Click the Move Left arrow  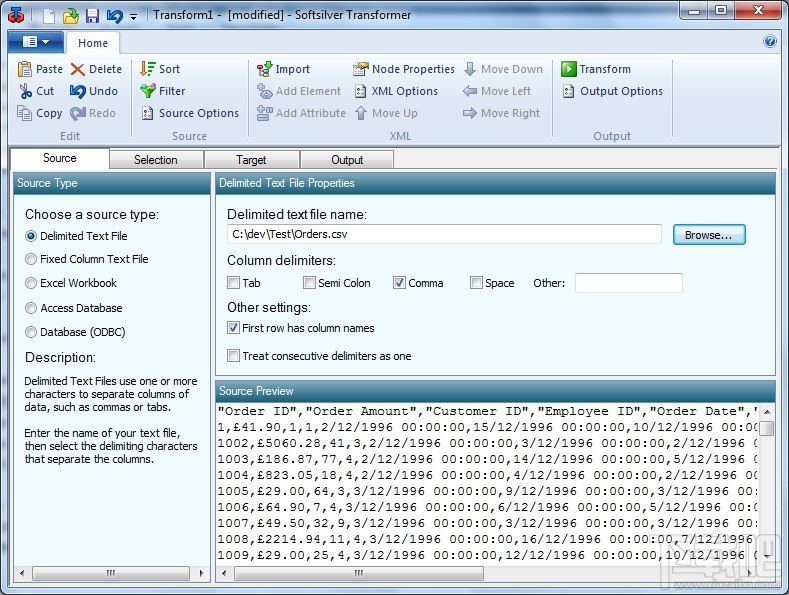[469, 91]
